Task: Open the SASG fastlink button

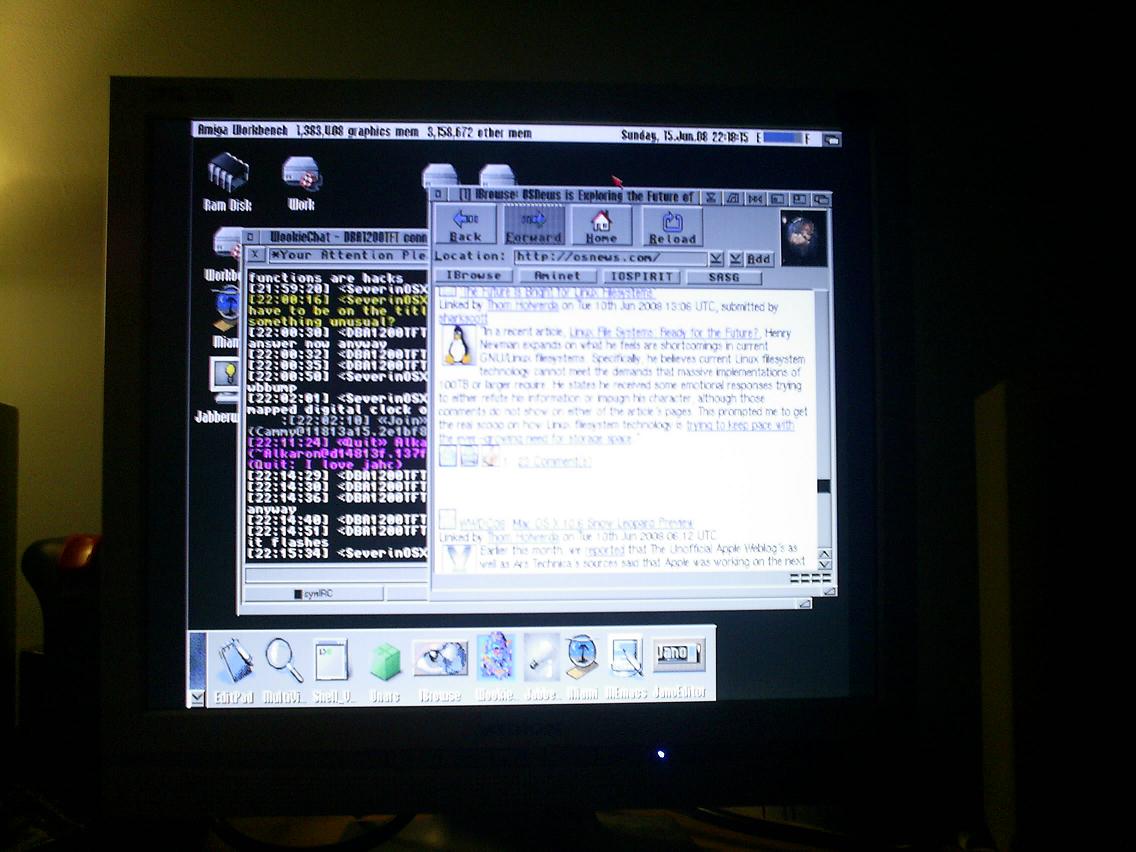Action: [x=723, y=277]
